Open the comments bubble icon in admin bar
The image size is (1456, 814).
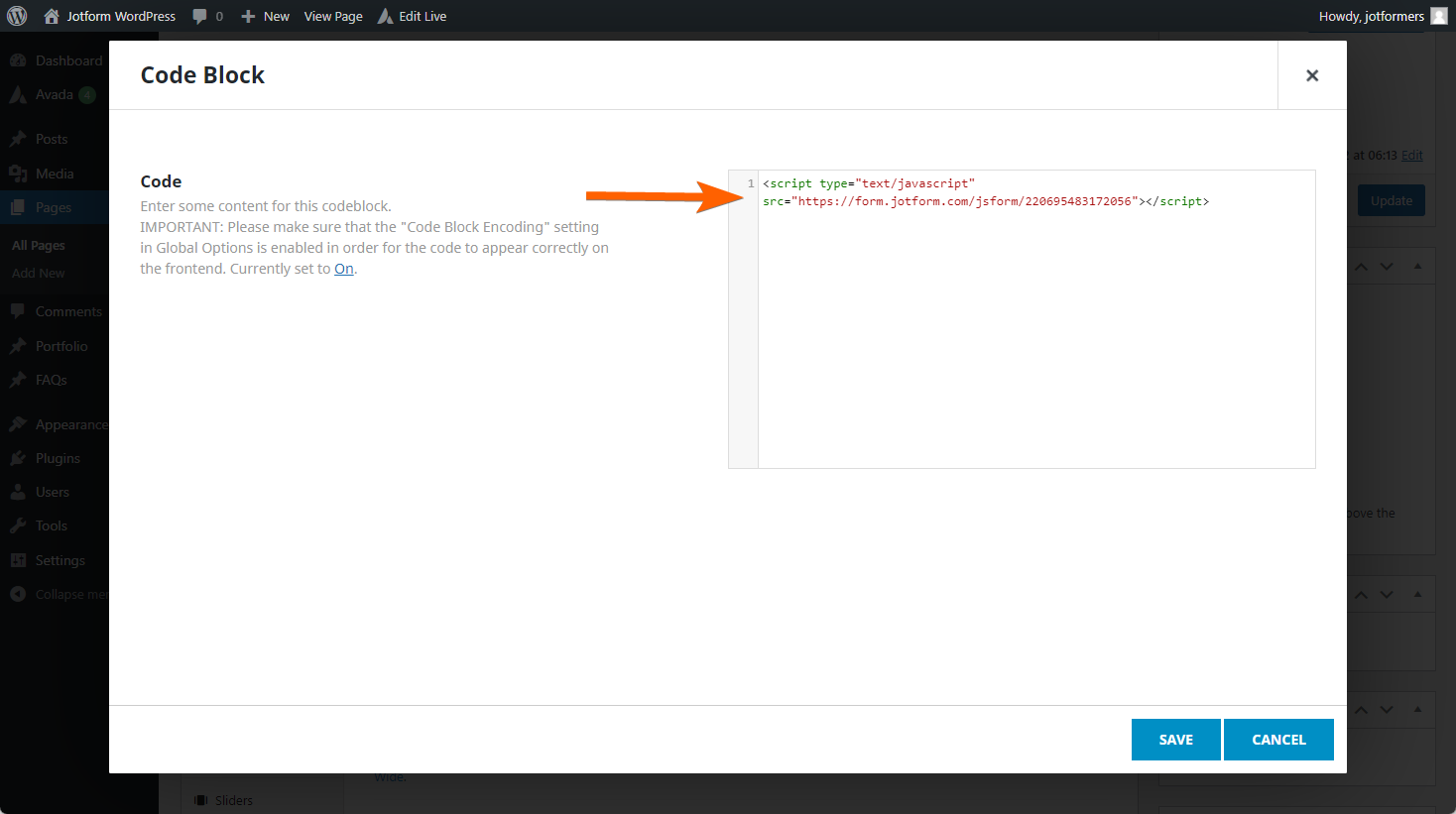[199, 16]
